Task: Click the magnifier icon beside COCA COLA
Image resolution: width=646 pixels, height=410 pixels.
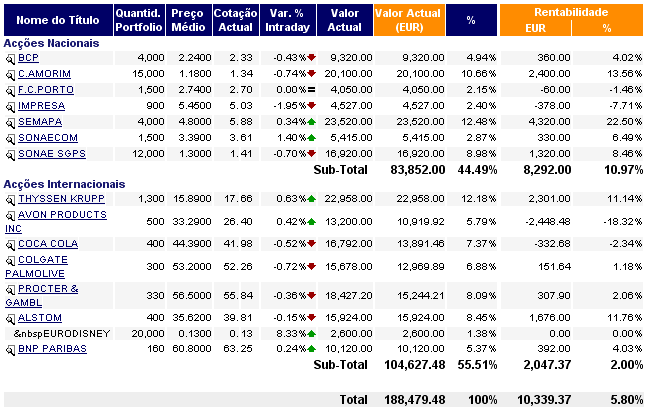Action: point(11,245)
